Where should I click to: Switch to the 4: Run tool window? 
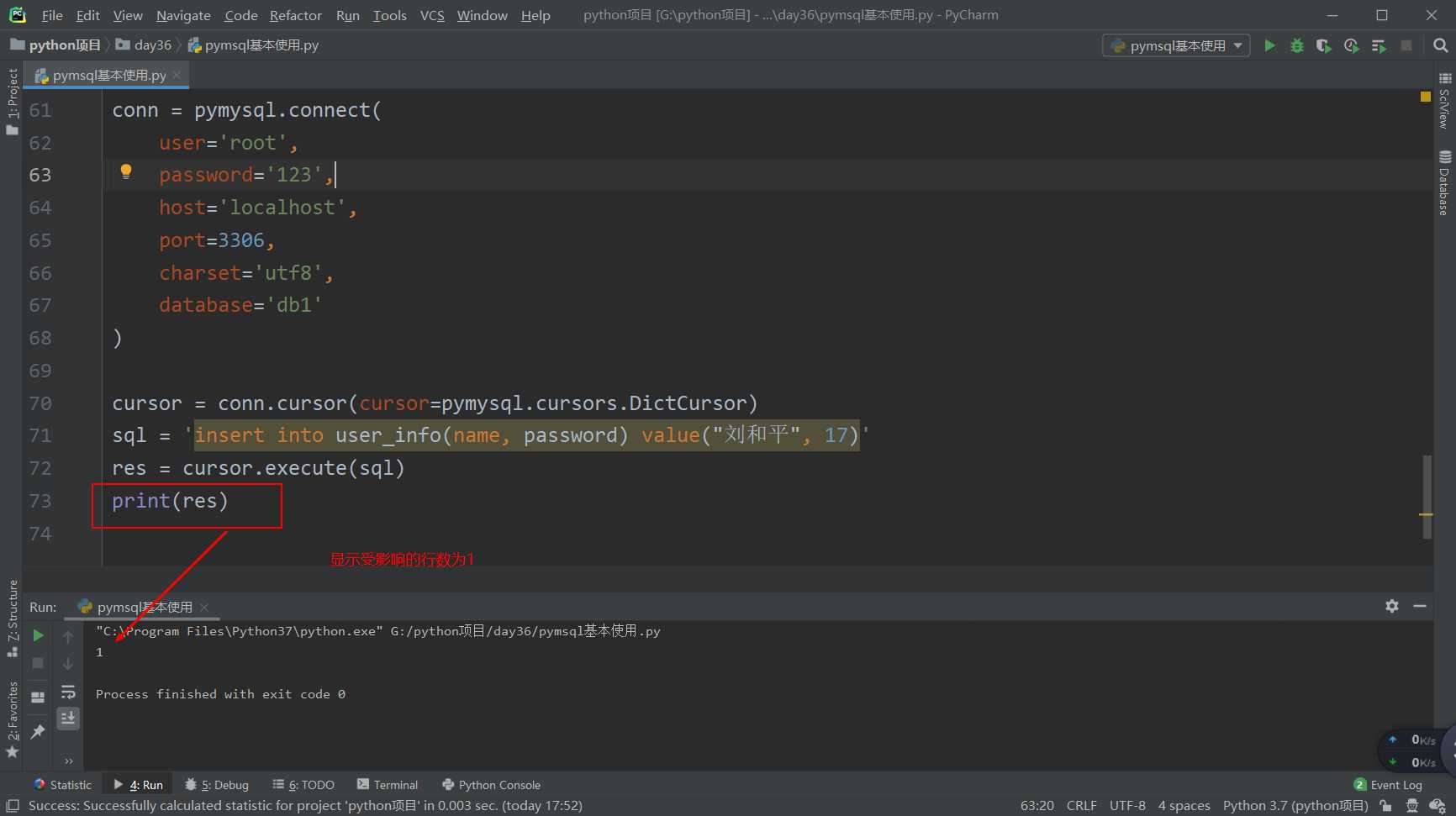(x=138, y=784)
